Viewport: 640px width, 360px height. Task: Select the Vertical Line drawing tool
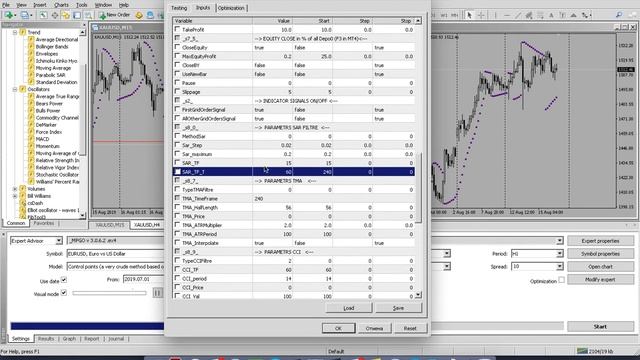pos(495,15)
